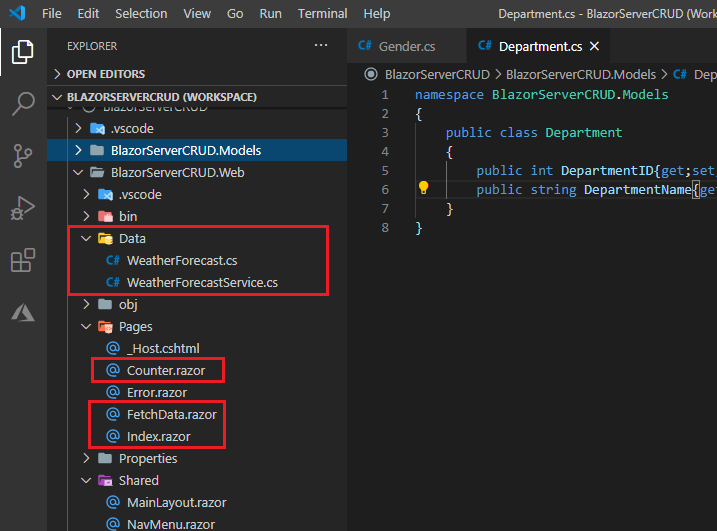Click BlazorServerCRUD.Models in the breadcrumb
Viewport: 717px width, 531px height.
click(x=581, y=74)
